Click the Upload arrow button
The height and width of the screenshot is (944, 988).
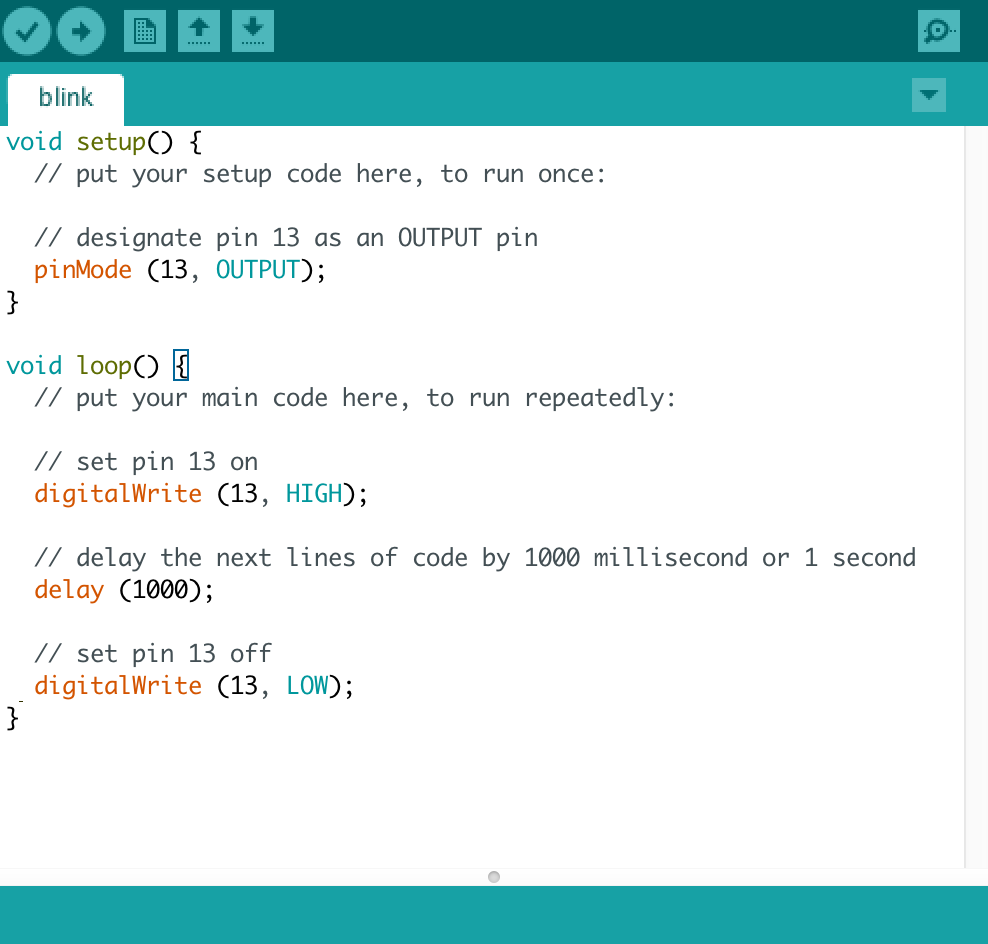[81, 31]
